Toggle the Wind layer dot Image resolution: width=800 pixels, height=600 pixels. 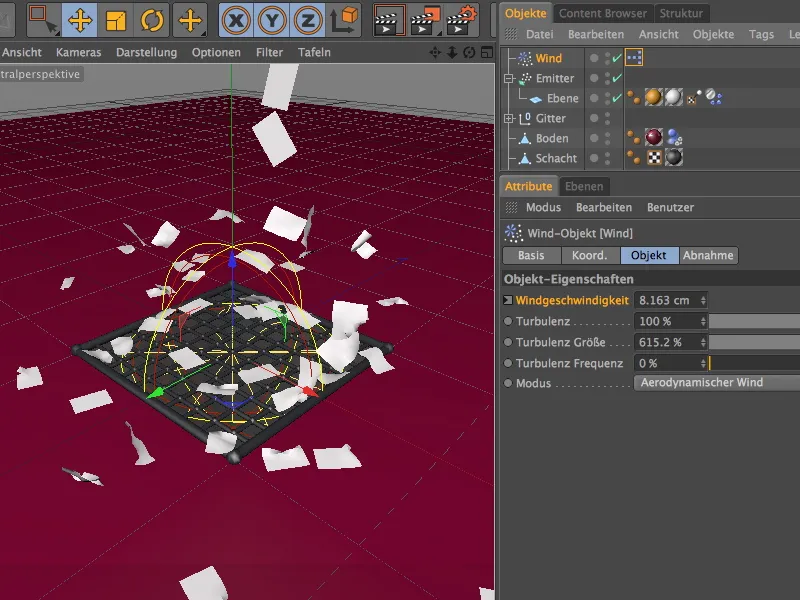(594, 58)
